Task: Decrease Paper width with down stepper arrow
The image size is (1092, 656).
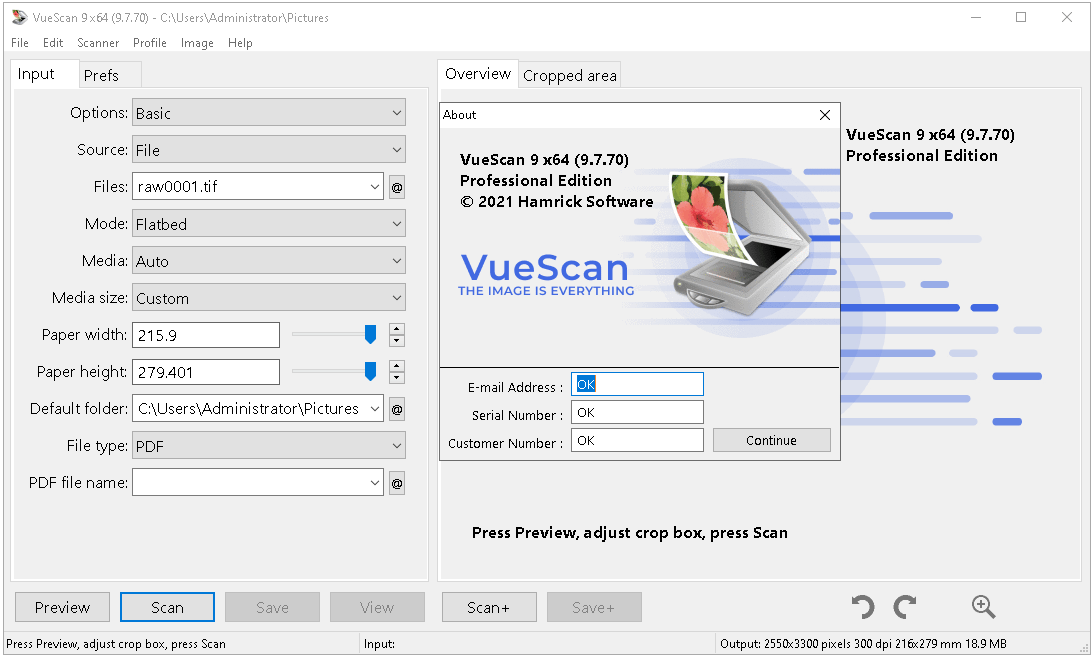Action: [x=397, y=341]
